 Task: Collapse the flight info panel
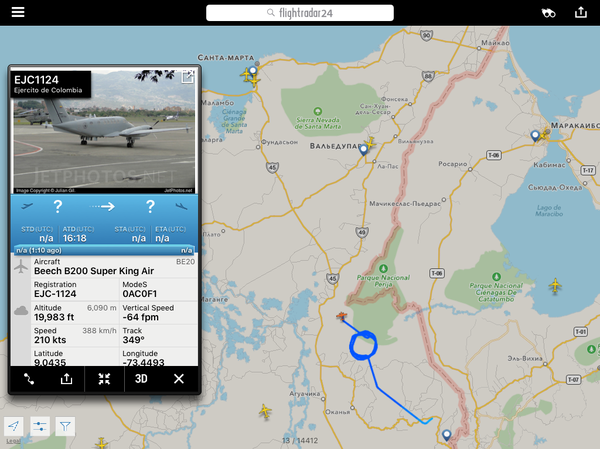(104, 379)
